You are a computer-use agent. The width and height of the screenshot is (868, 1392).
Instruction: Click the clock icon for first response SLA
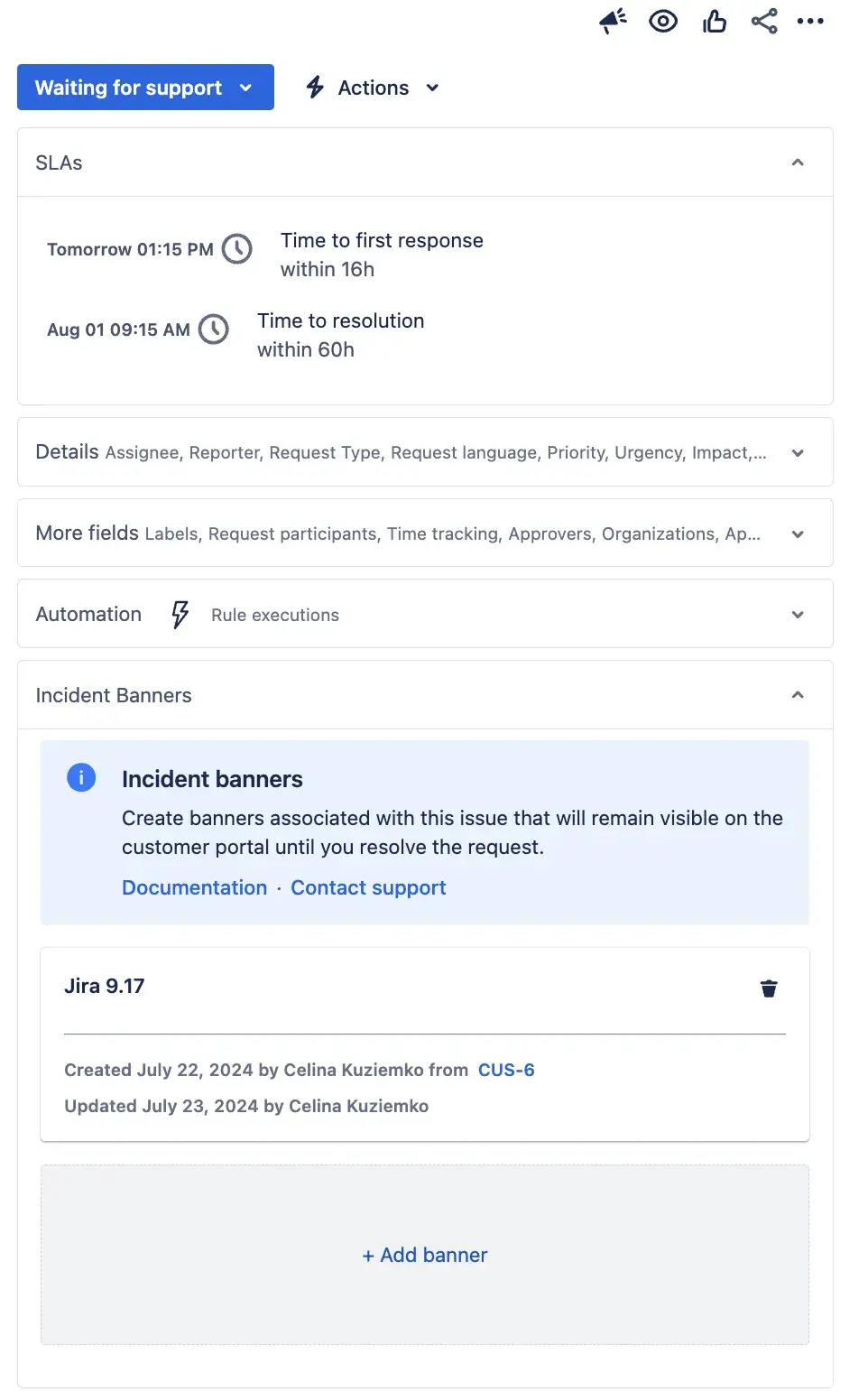tap(237, 249)
